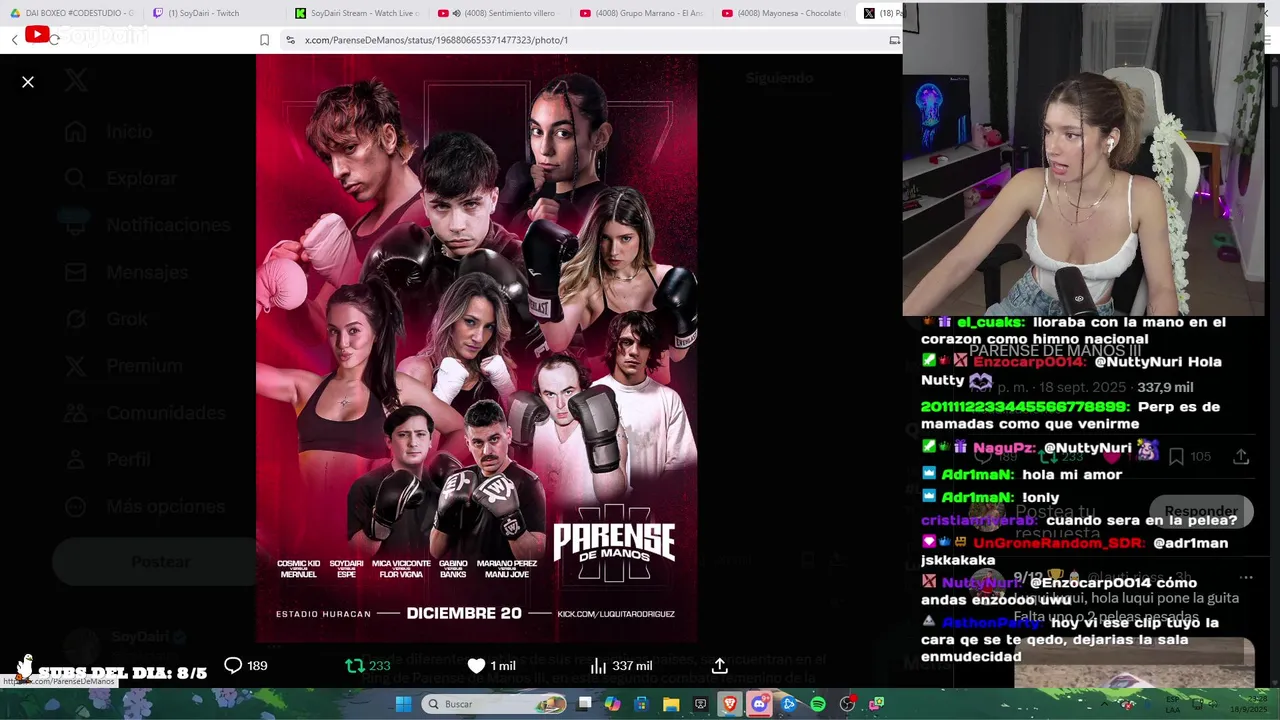Click the Buscar taskbar search box
This screenshot has height=720, width=1280.
coord(495,704)
